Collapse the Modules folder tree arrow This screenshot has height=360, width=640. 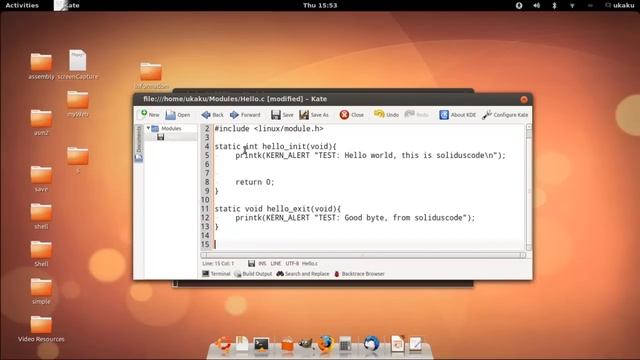pos(148,128)
